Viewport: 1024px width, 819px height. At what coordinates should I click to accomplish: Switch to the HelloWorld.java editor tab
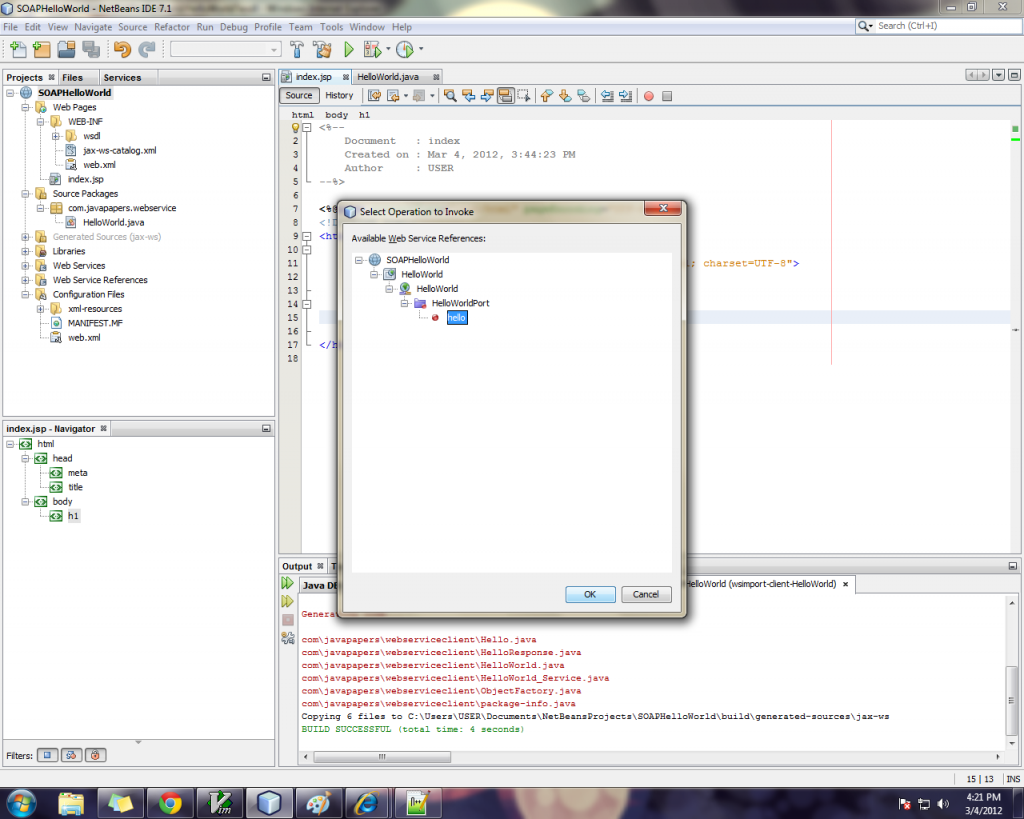tap(388, 77)
